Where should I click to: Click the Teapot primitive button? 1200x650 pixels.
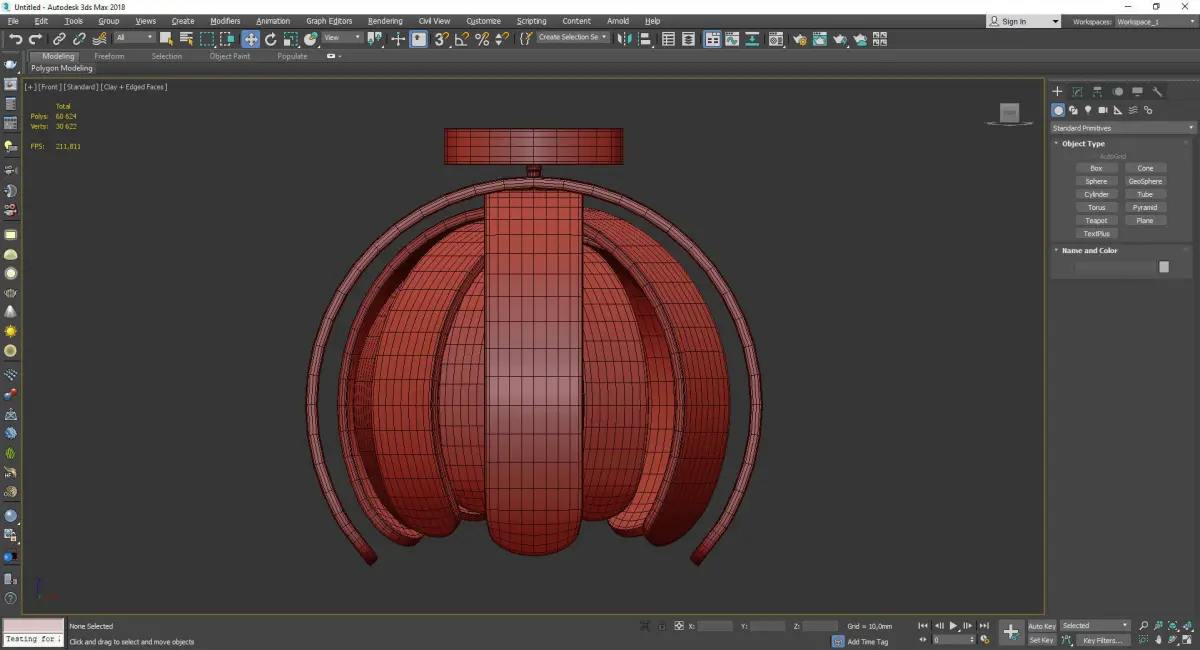[x=1096, y=220]
